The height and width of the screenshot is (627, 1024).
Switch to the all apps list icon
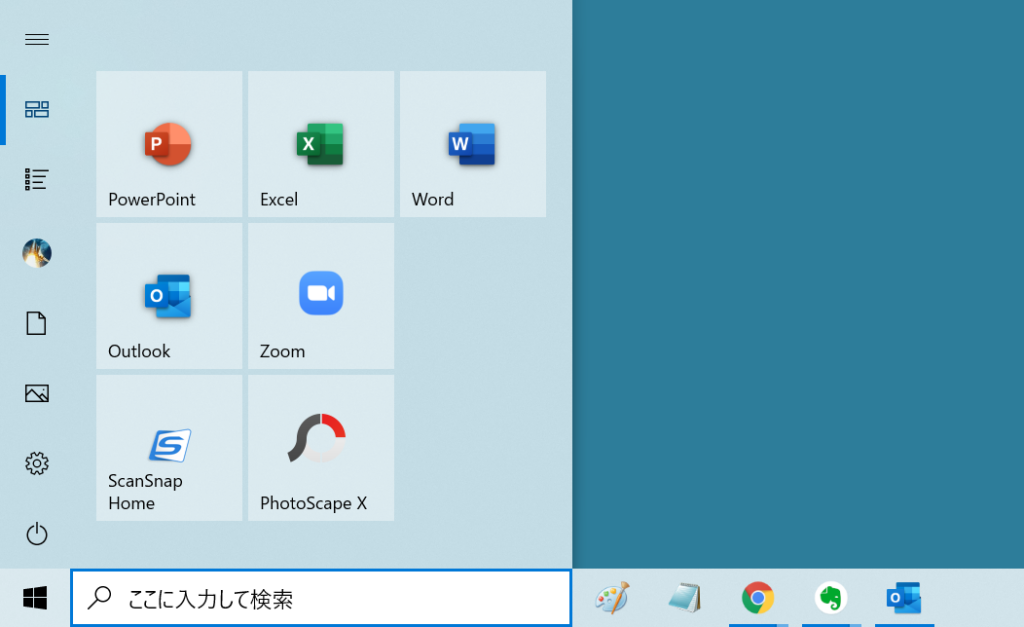point(37,179)
